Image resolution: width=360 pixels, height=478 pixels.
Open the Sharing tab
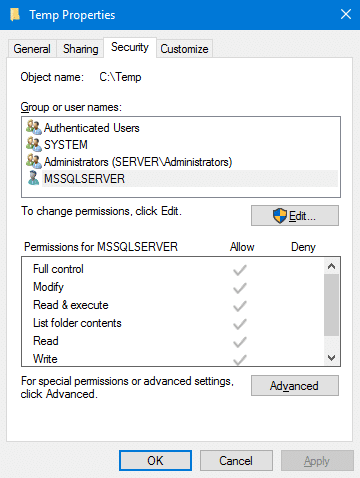coord(80,49)
